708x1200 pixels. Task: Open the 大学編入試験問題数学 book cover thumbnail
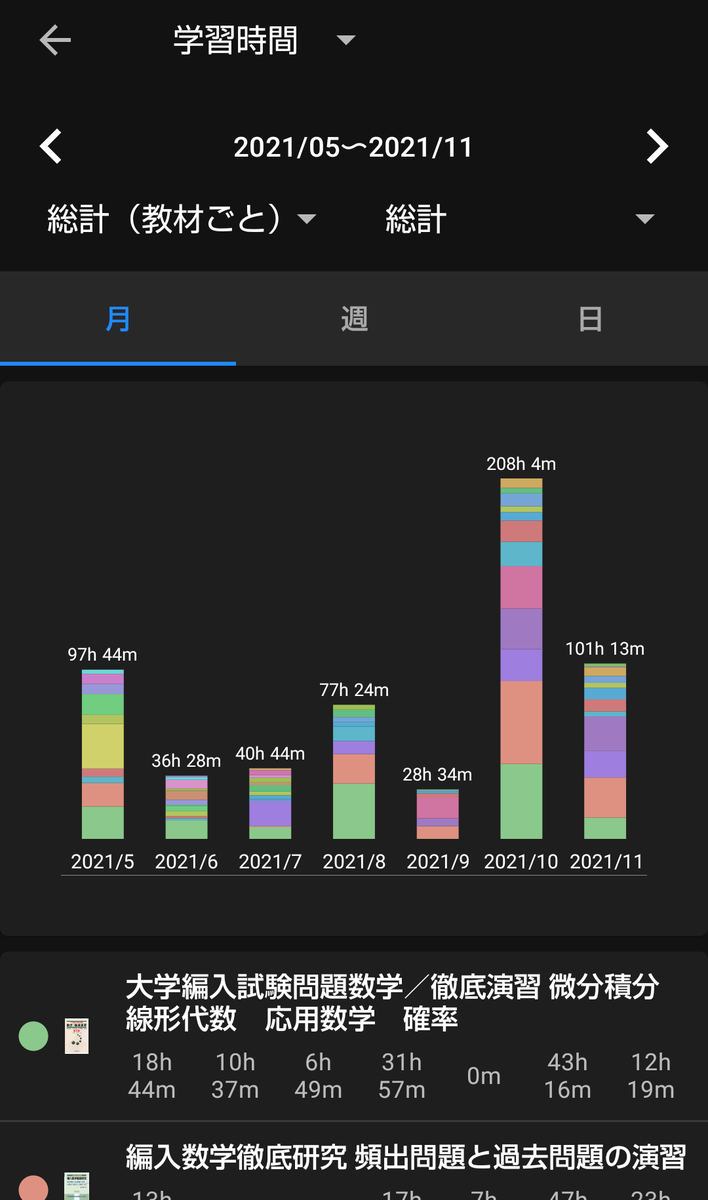click(x=77, y=1036)
